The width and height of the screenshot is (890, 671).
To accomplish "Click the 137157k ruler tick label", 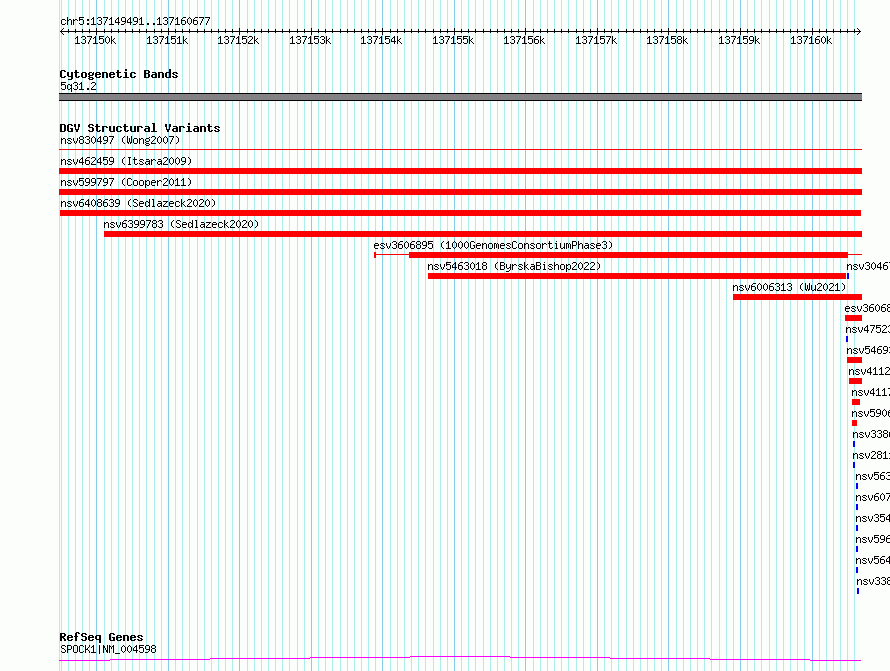I will click(x=596, y=40).
